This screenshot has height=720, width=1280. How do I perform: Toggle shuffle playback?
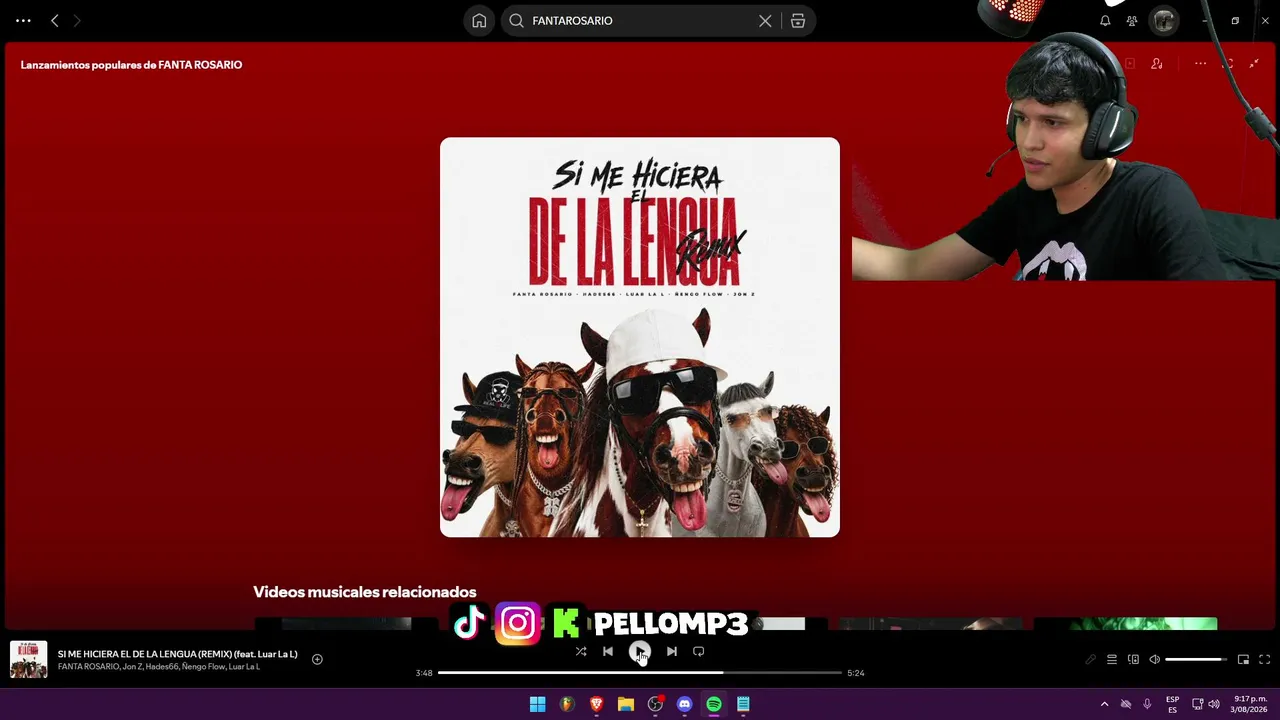coord(581,652)
